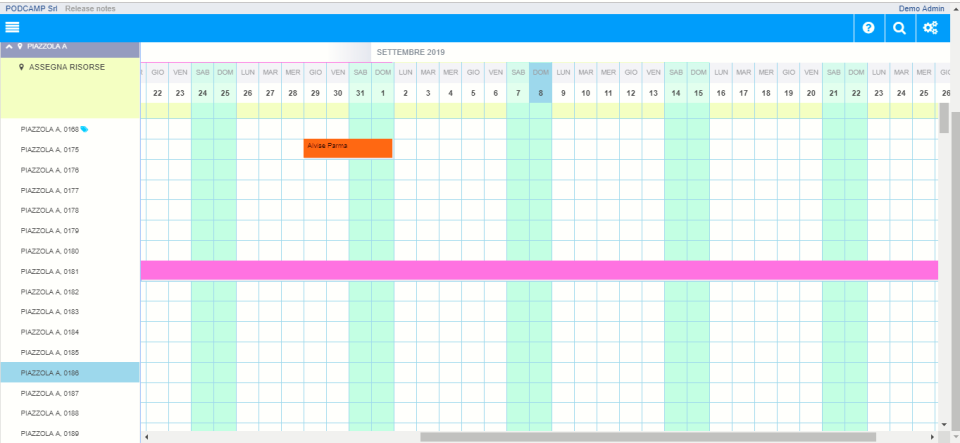Screen dimensions: 960x443
Task: Select resource PIAZZOLA A, 0178
Action: pyautogui.click(x=50, y=210)
